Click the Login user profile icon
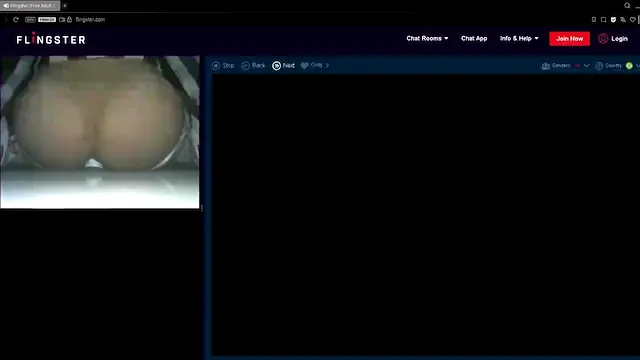640x360 pixels. pyautogui.click(x=603, y=38)
